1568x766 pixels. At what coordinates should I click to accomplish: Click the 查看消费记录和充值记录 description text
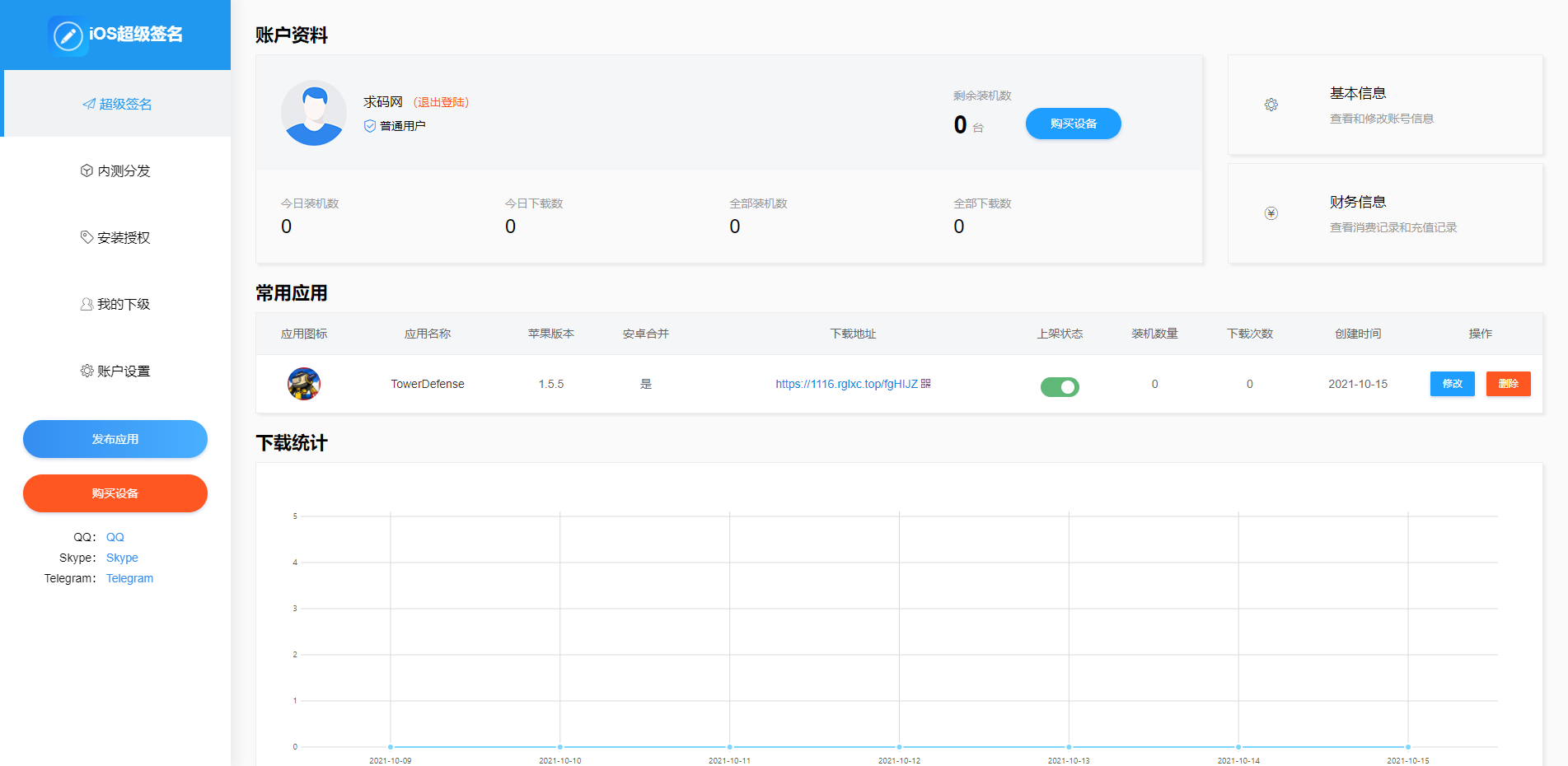(x=1393, y=227)
